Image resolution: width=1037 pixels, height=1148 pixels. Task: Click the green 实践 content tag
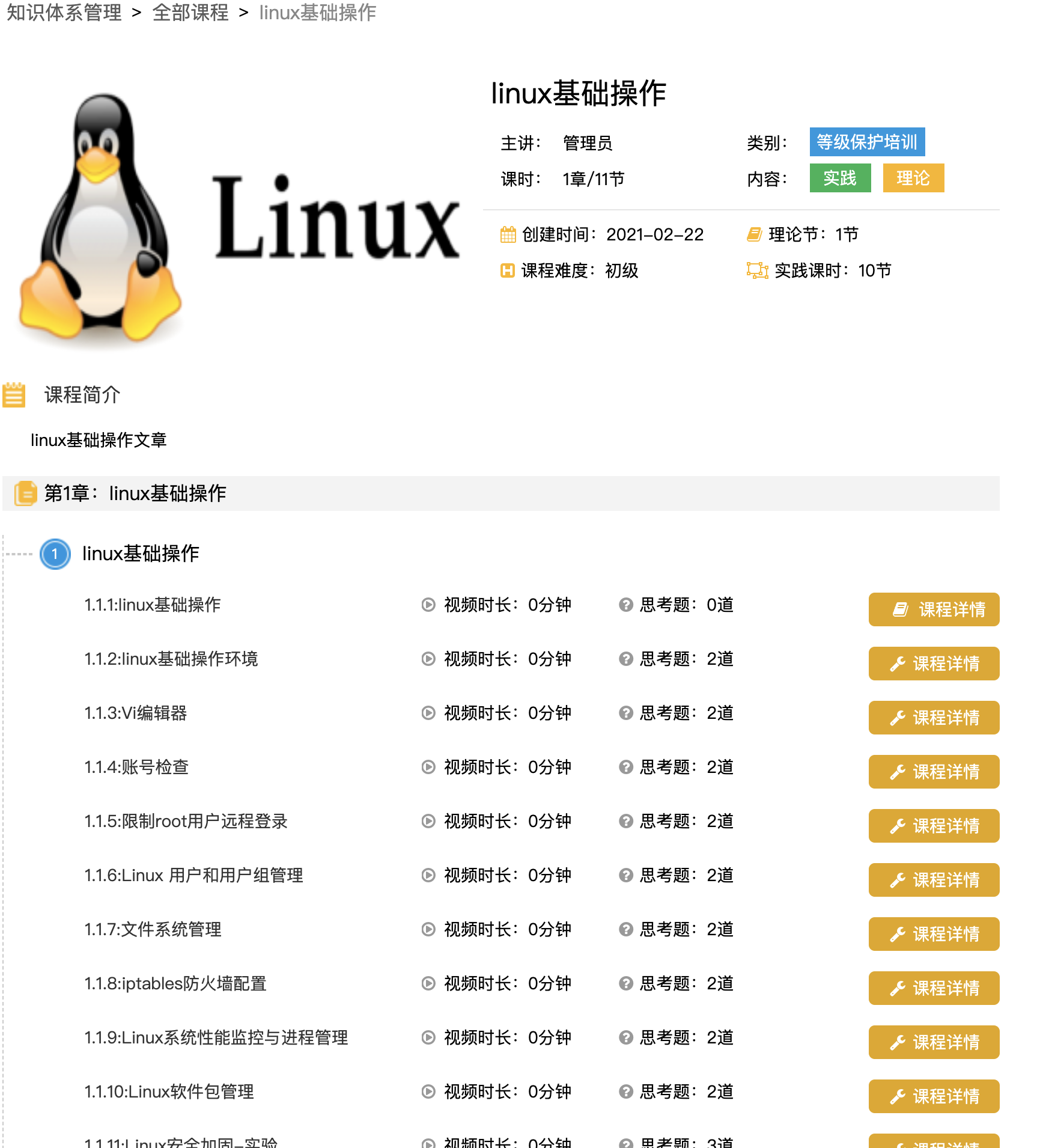(x=839, y=178)
